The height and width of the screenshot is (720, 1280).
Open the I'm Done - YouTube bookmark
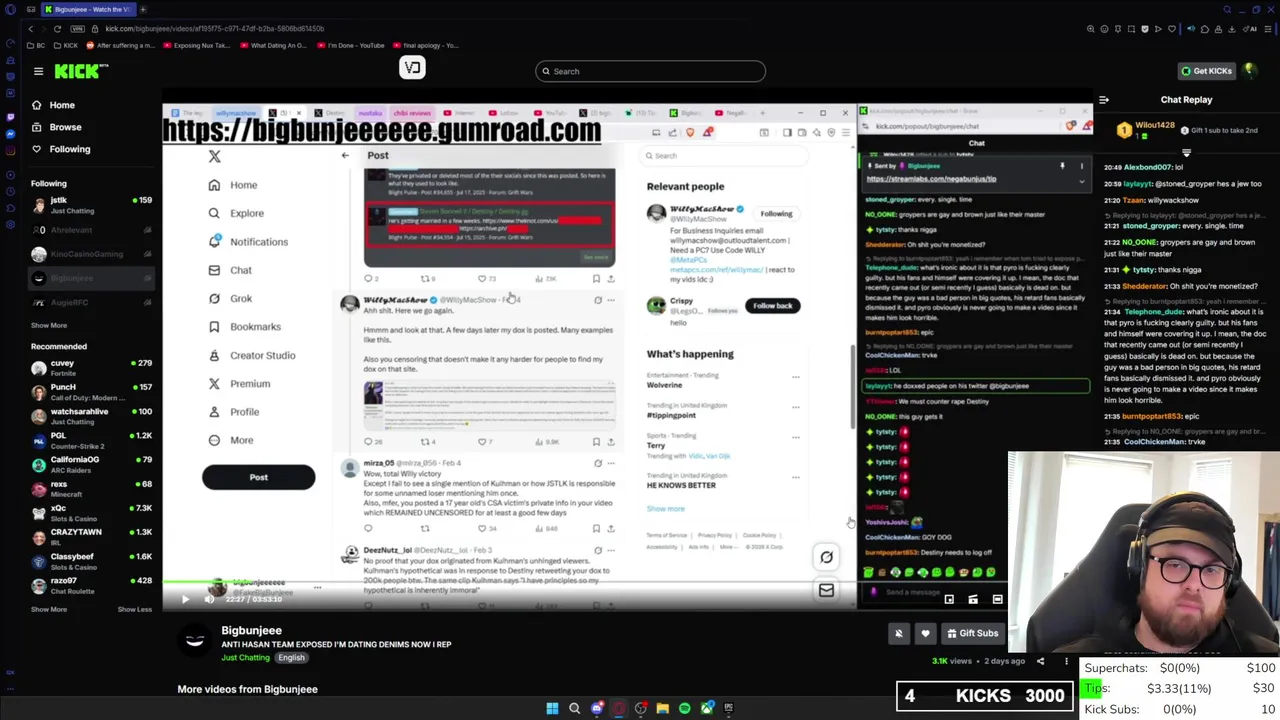353,46
